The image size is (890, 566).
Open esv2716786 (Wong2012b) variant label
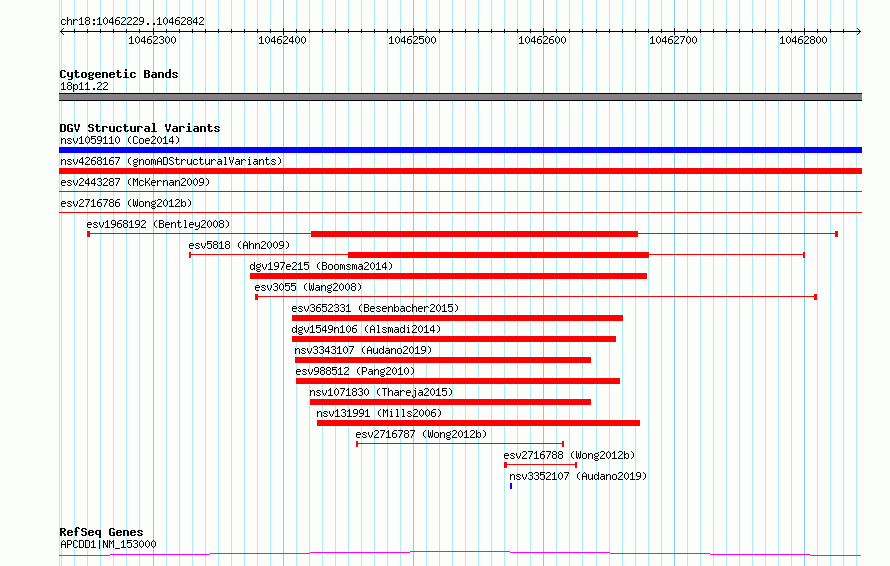126,203
